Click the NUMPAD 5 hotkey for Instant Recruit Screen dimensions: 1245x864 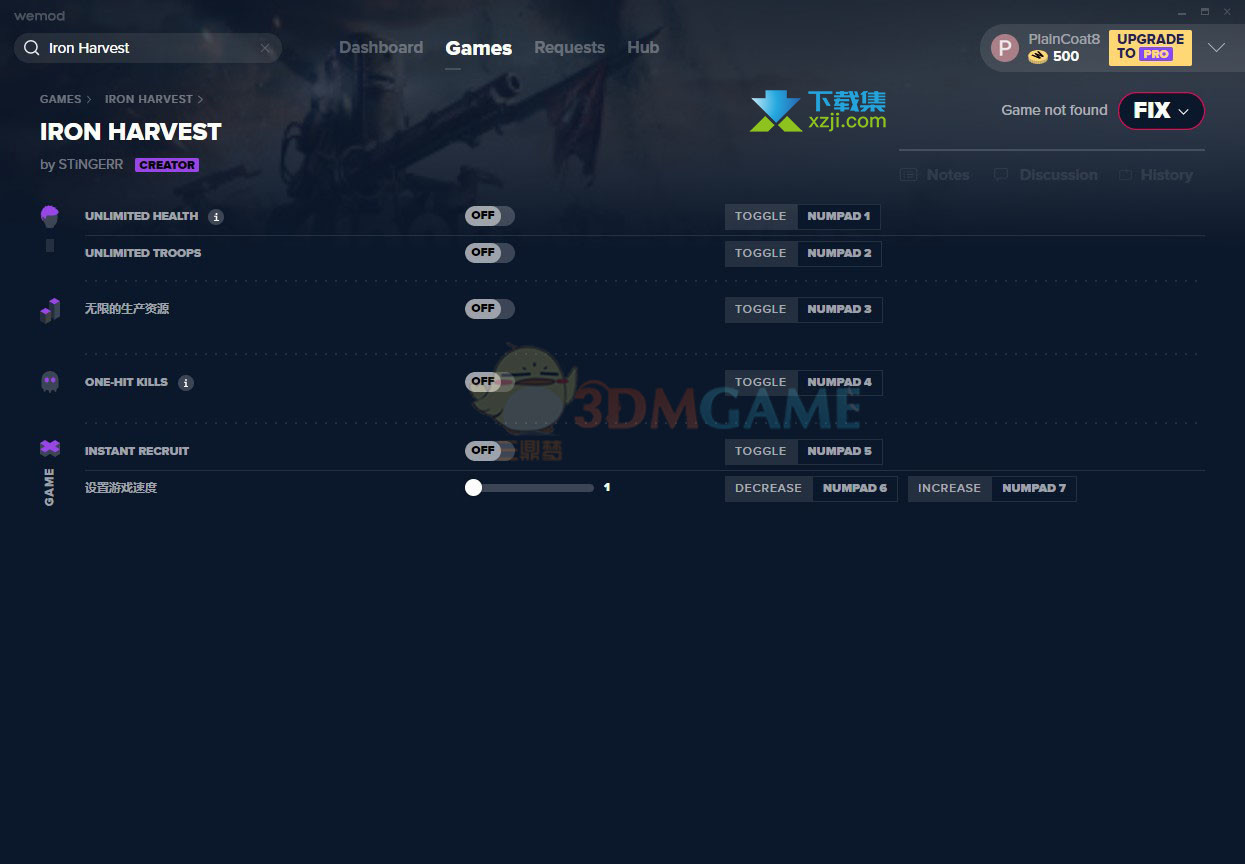coord(839,451)
